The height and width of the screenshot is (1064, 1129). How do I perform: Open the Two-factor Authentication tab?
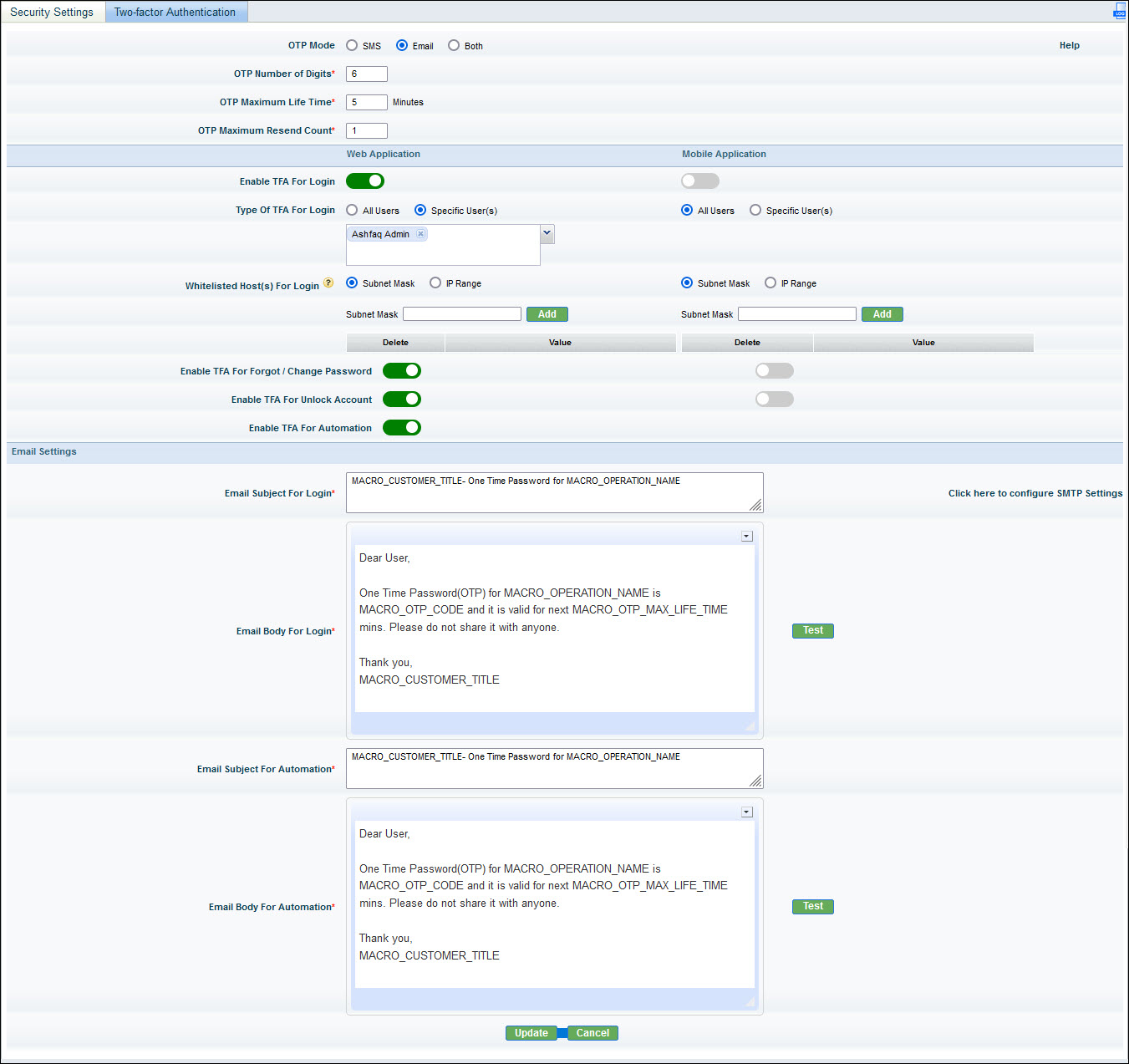[175, 12]
